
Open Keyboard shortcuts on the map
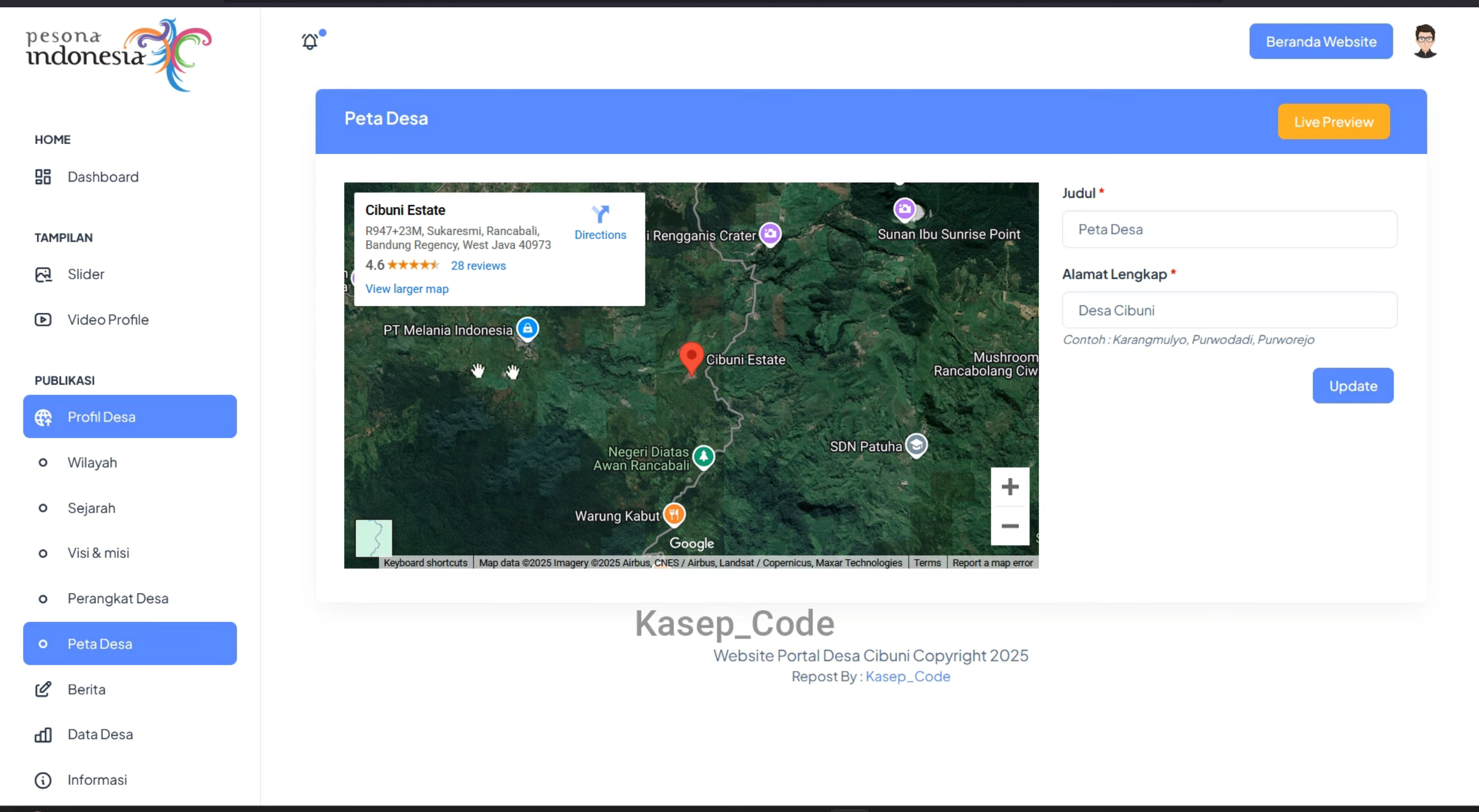point(425,563)
